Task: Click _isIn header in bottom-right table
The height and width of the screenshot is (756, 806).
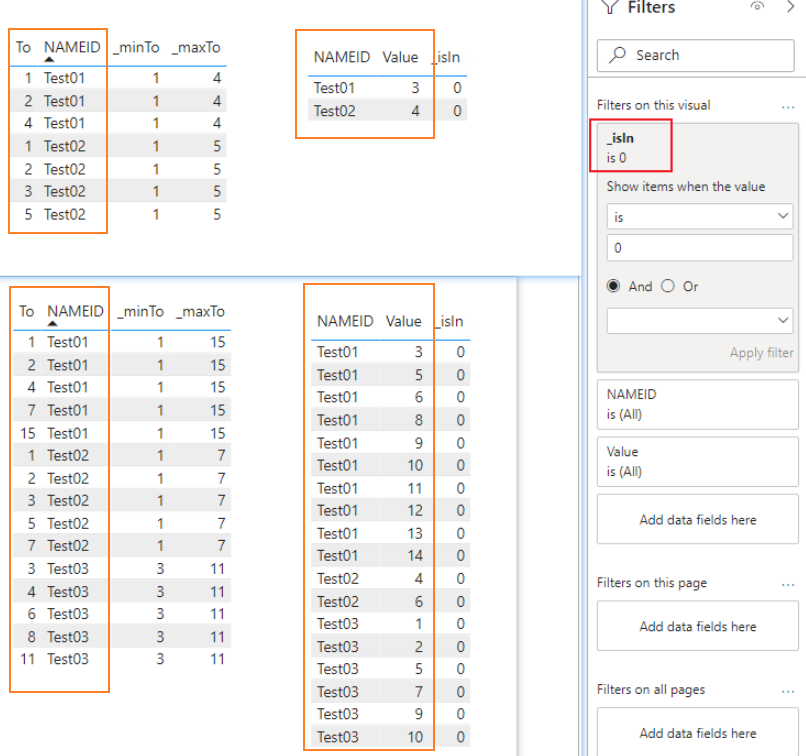Action: (x=450, y=321)
